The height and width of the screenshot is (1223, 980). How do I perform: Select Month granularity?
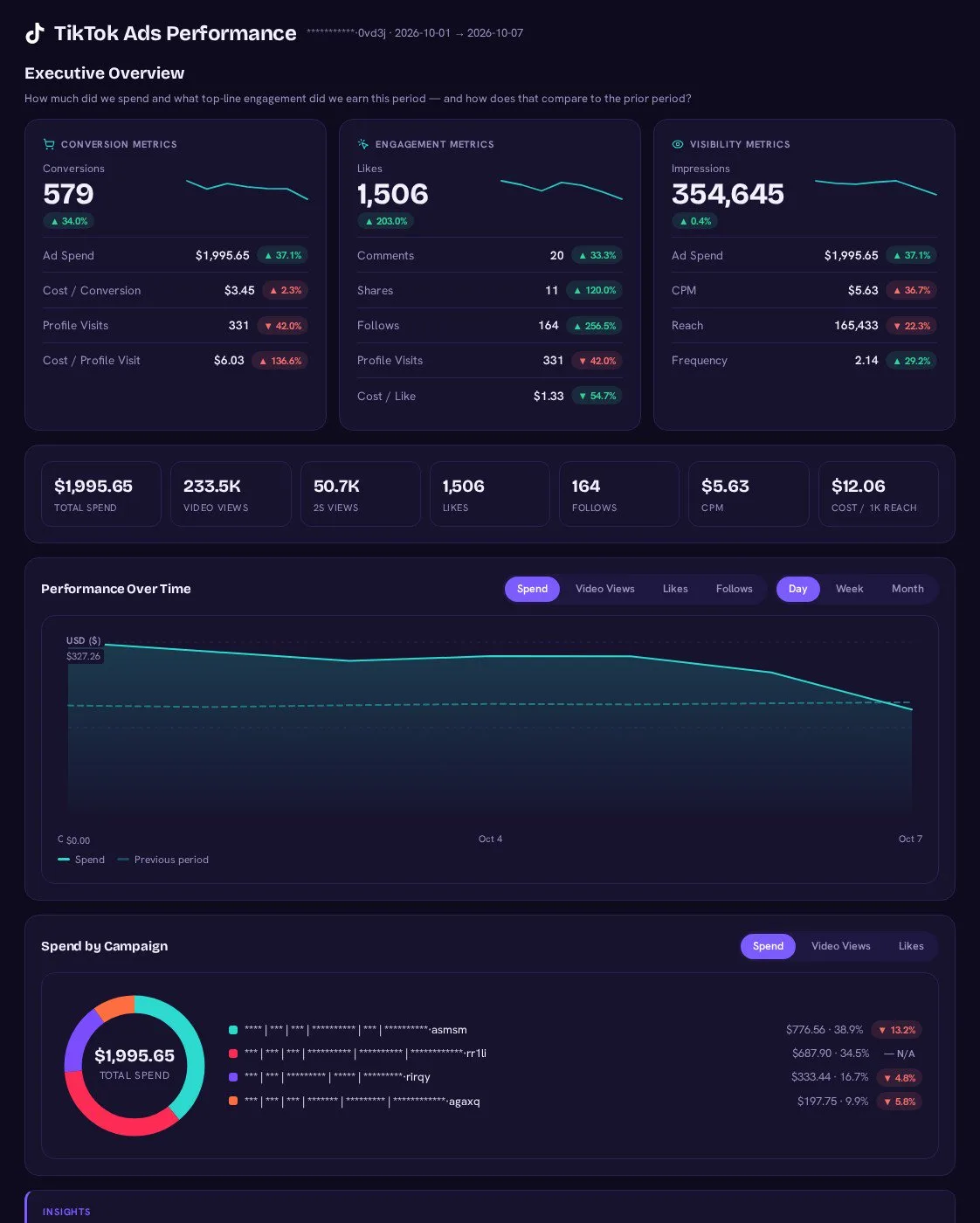tap(908, 589)
